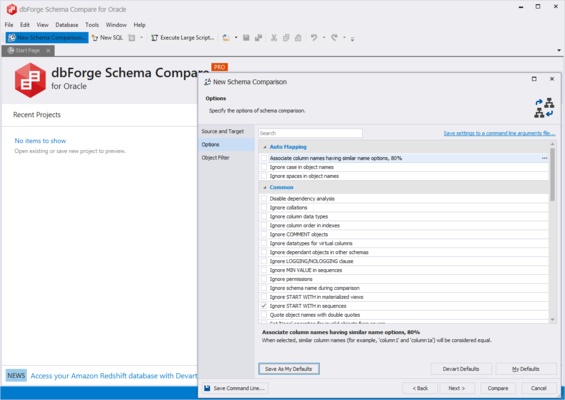Click Save As My Defaults button
The image size is (565, 400).
point(289,369)
